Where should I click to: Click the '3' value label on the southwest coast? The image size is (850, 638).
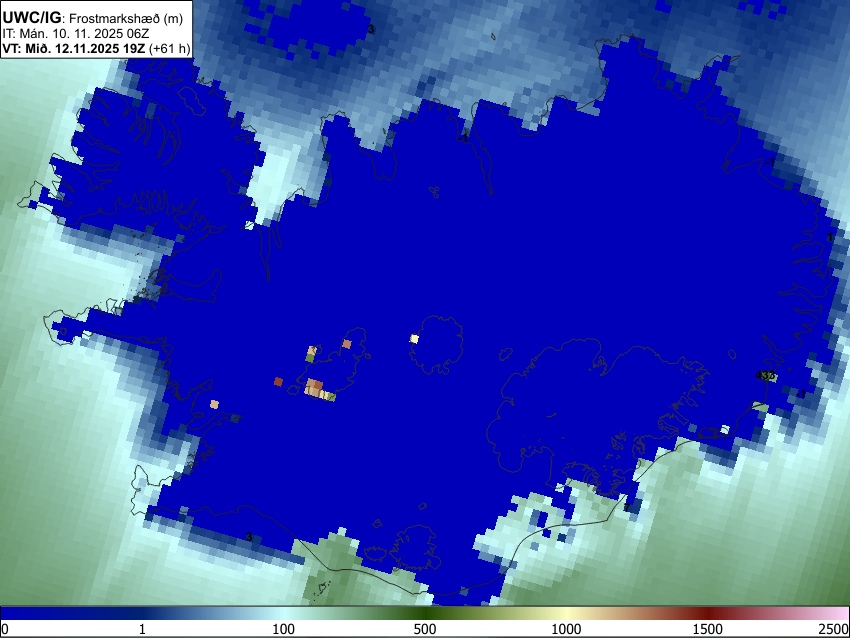point(249,537)
